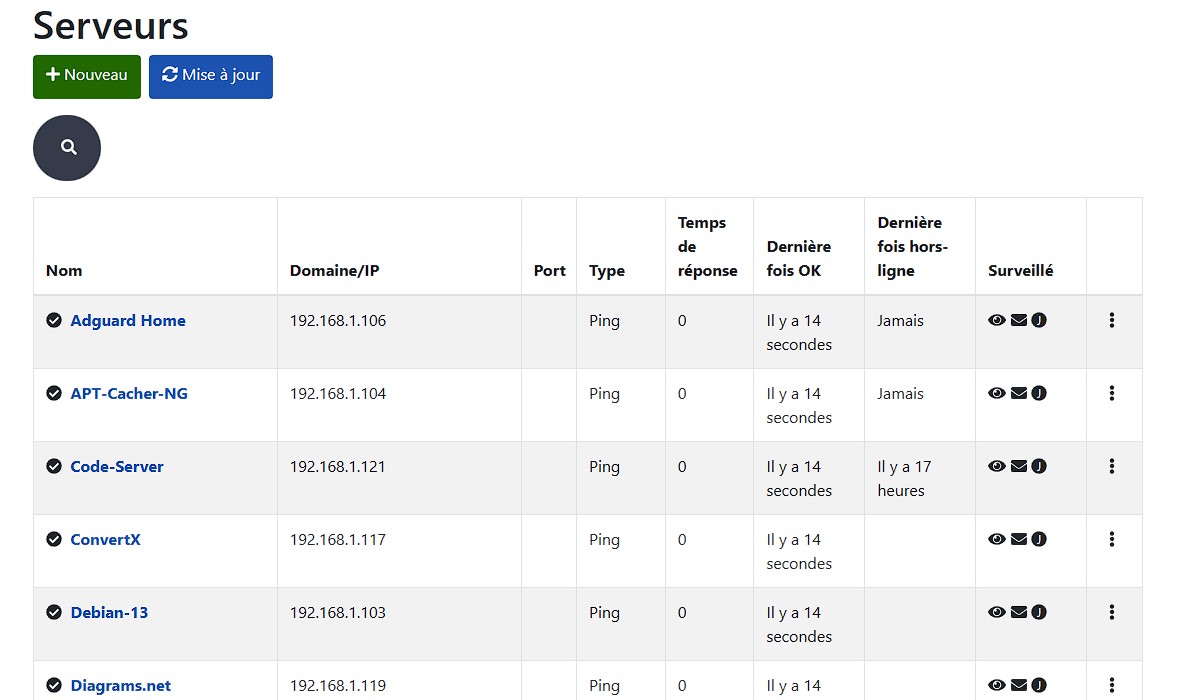Toggle the check icon beside Debian-13

pyautogui.click(x=55, y=612)
